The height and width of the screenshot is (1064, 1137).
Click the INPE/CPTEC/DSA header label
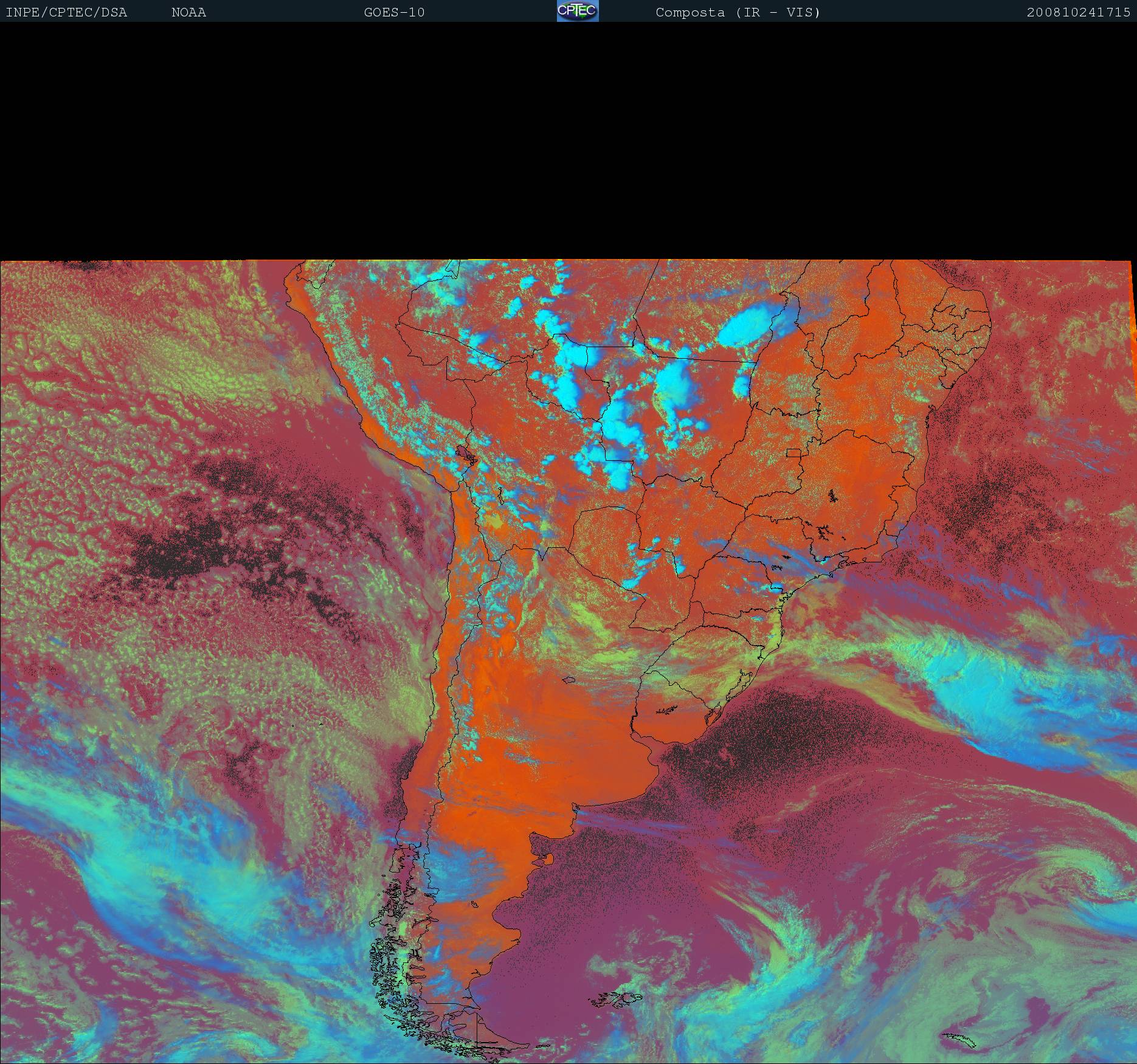(x=66, y=12)
